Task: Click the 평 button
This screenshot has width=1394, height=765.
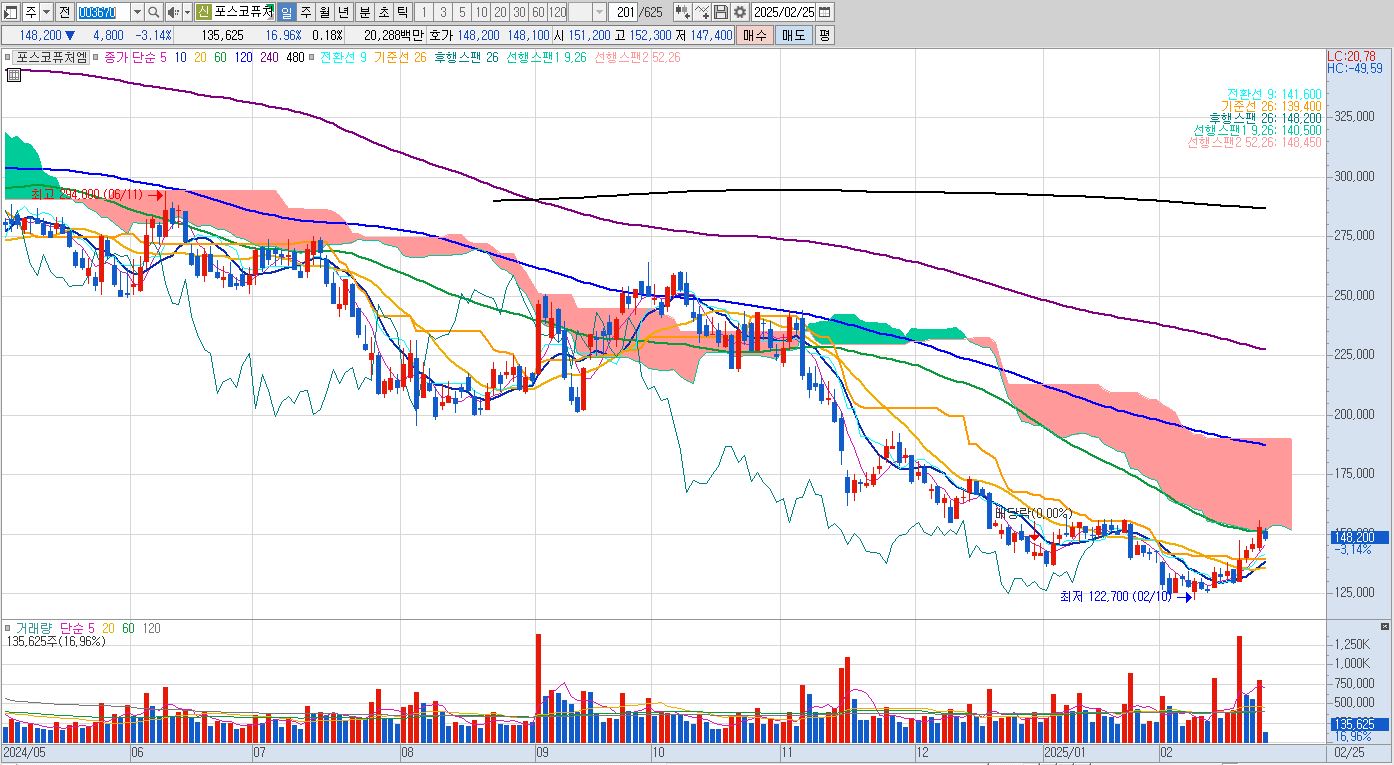Action: [x=824, y=35]
